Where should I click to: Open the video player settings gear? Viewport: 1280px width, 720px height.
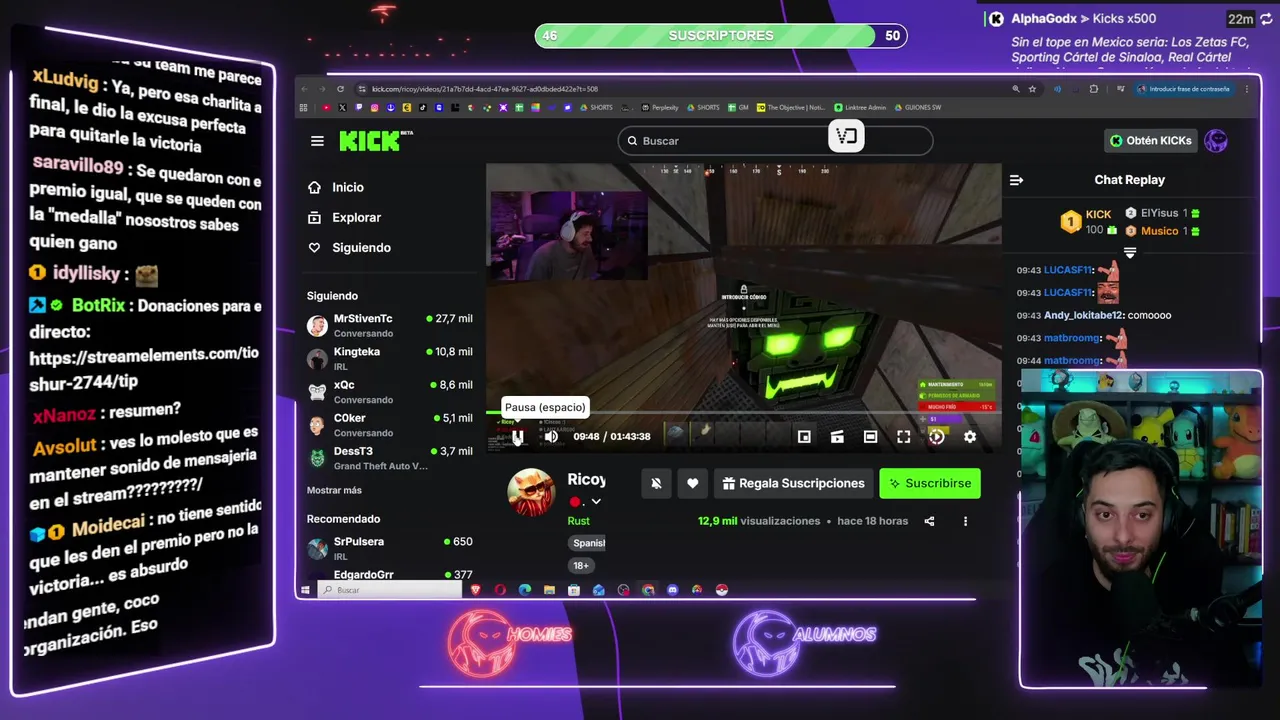970,437
